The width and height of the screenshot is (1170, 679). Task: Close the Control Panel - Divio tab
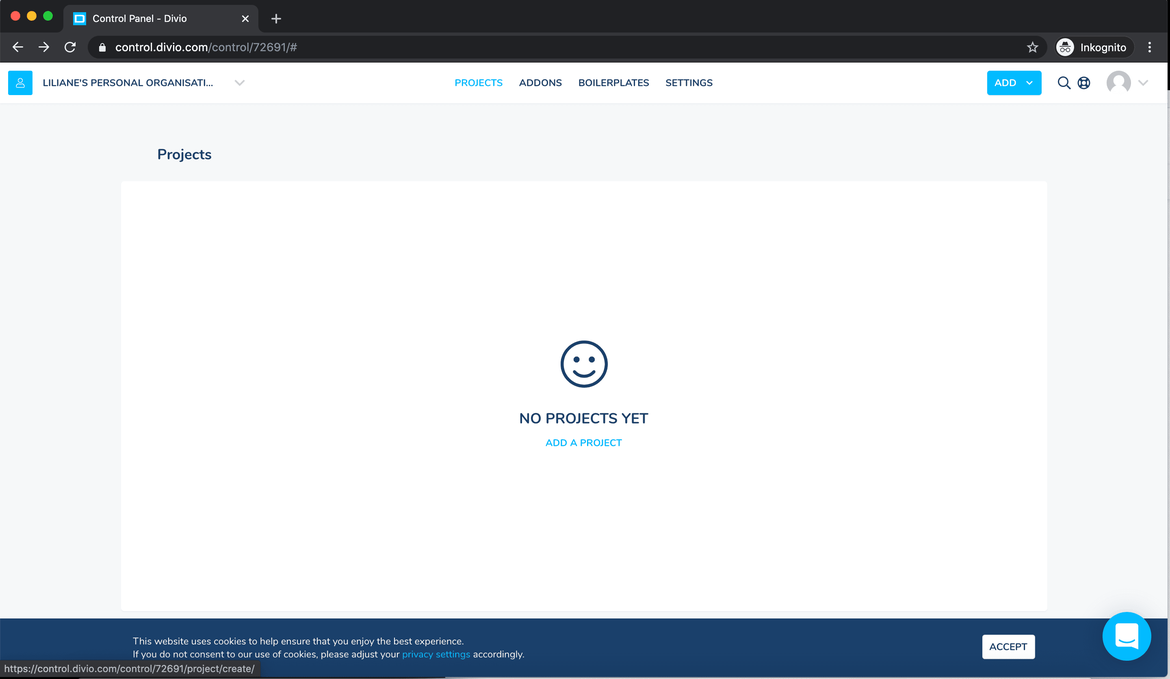[x=245, y=19]
